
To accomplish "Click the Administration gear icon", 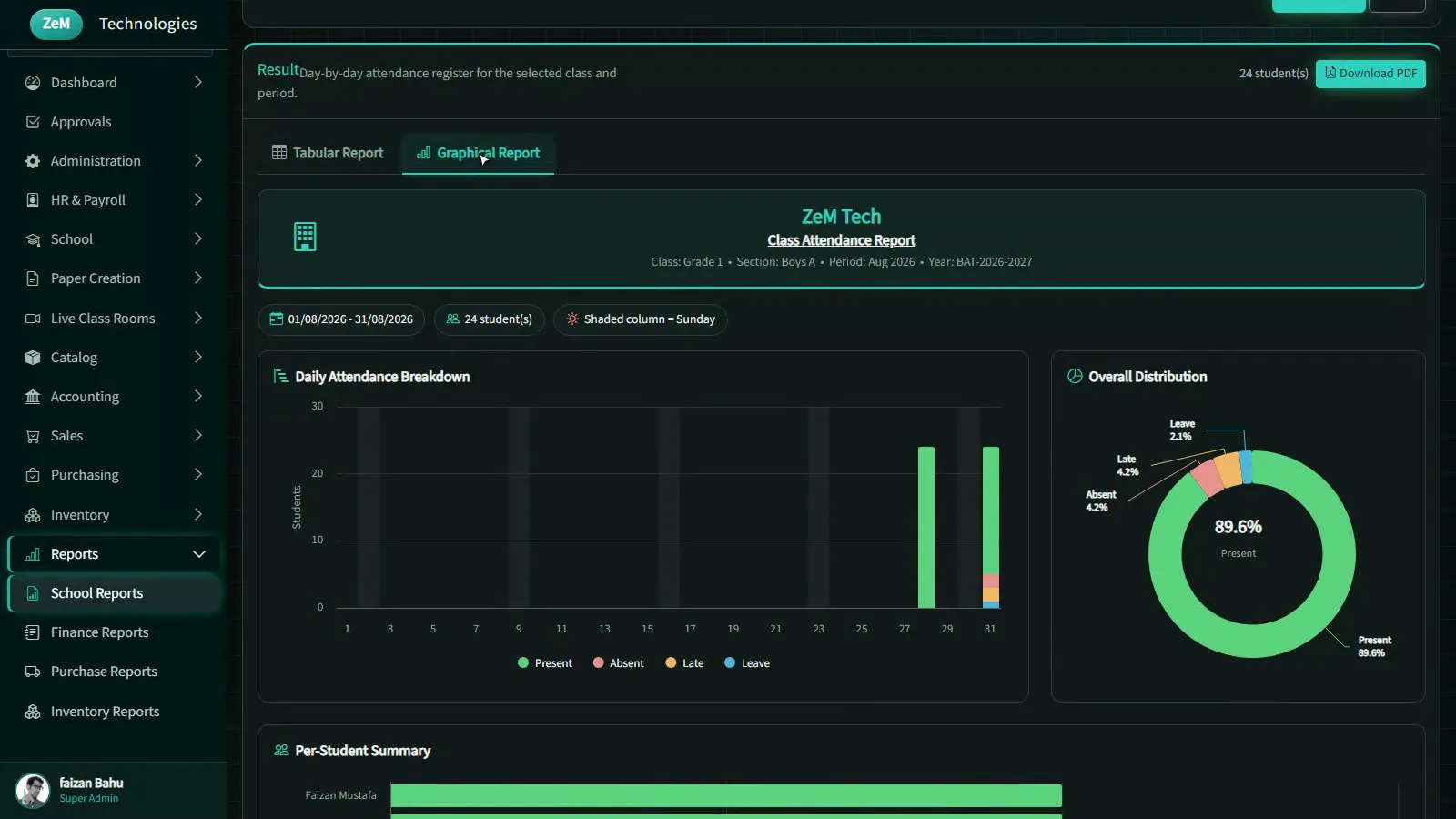I will click(33, 161).
